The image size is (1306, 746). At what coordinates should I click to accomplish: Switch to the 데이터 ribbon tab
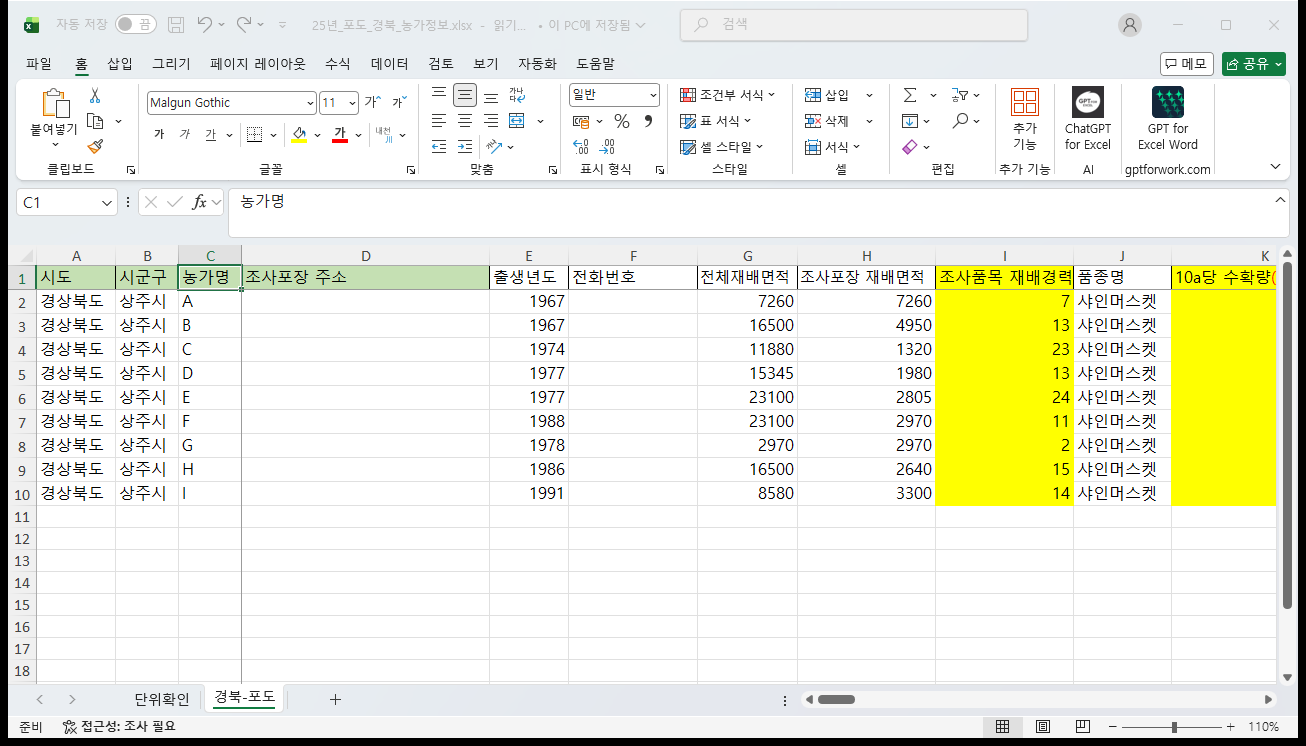pos(390,64)
